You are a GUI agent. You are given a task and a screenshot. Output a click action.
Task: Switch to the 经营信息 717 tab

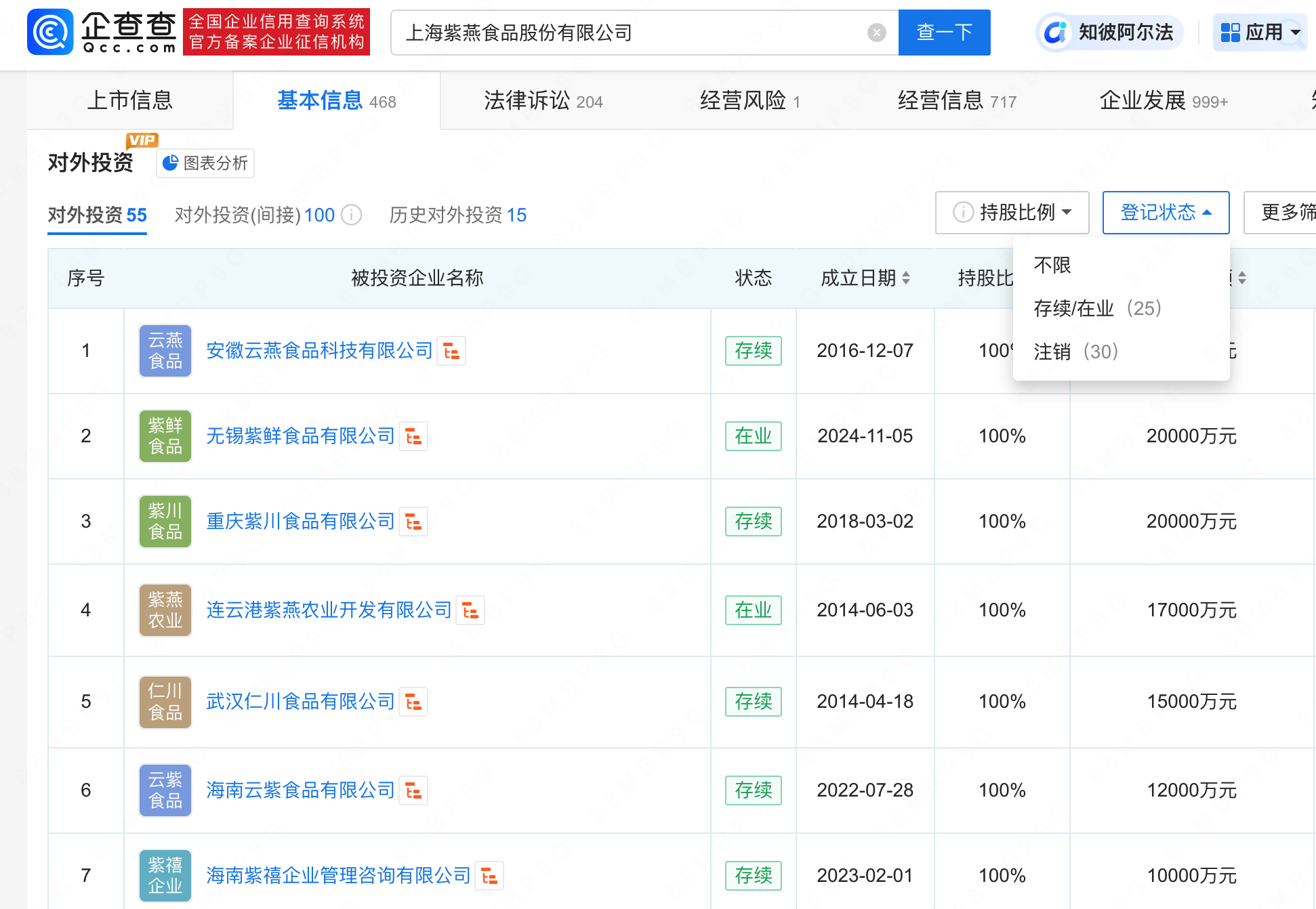point(957,100)
